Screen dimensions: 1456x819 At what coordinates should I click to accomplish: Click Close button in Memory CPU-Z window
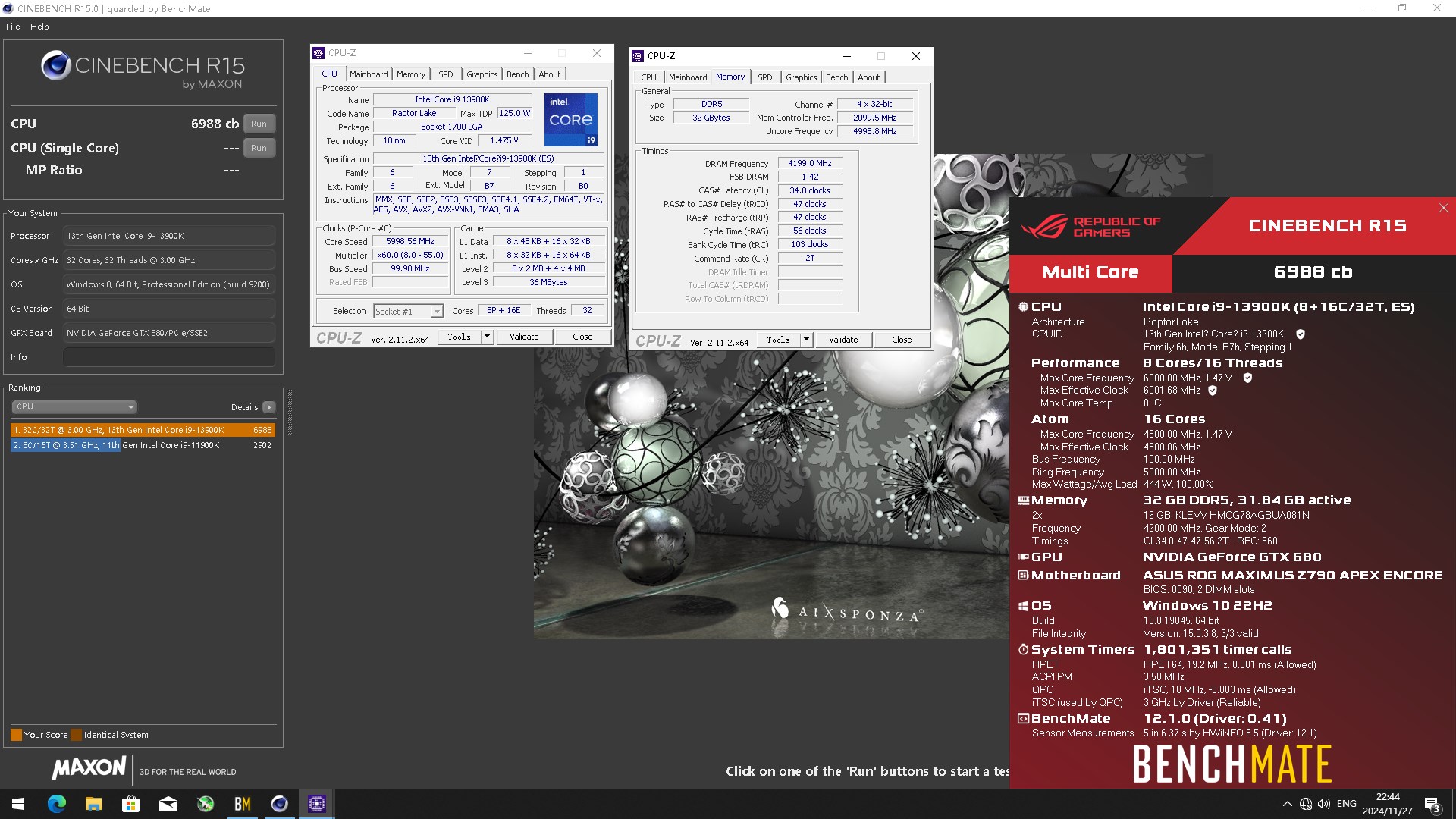[x=902, y=340]
